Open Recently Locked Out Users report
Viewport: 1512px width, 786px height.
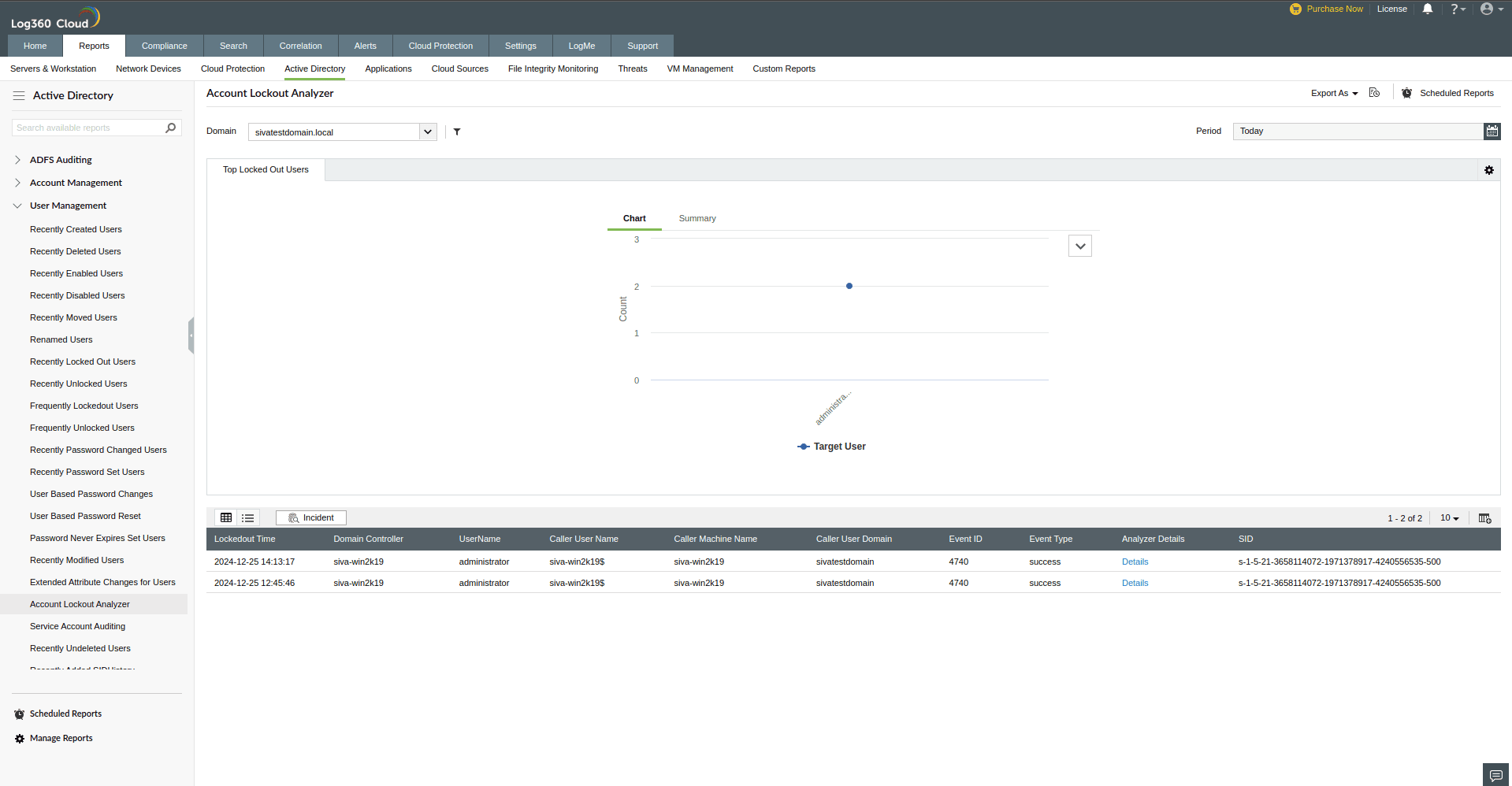click(x=83, y=361)
